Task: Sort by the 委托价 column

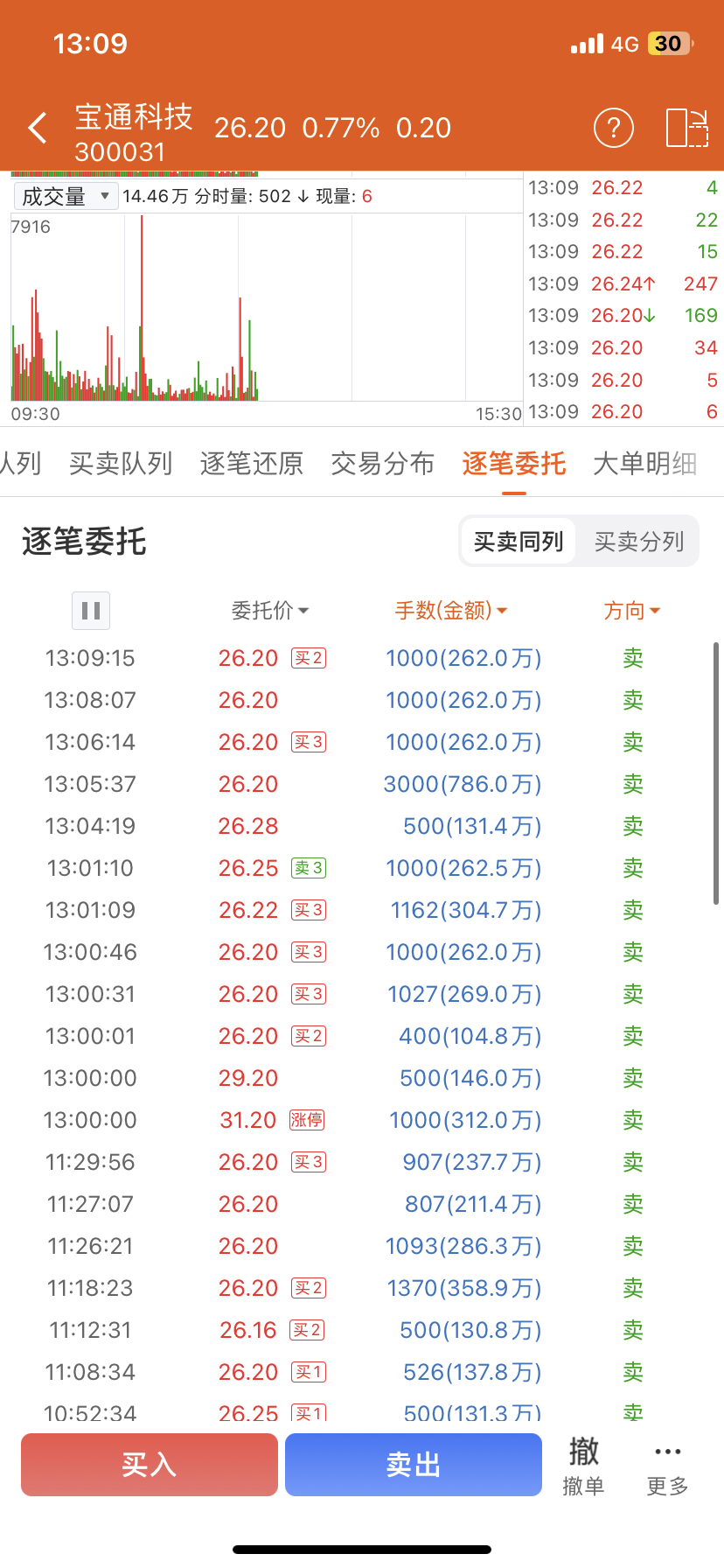Action: (270, 611)
